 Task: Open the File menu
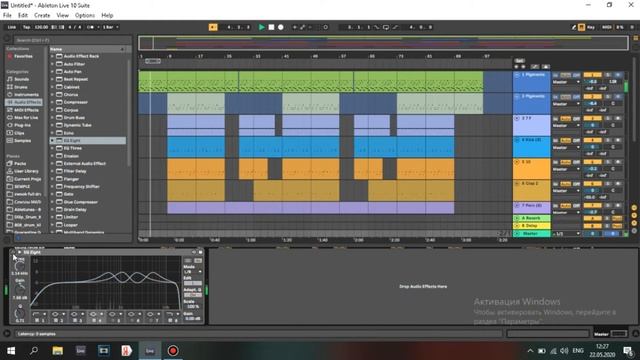point(7,15)
